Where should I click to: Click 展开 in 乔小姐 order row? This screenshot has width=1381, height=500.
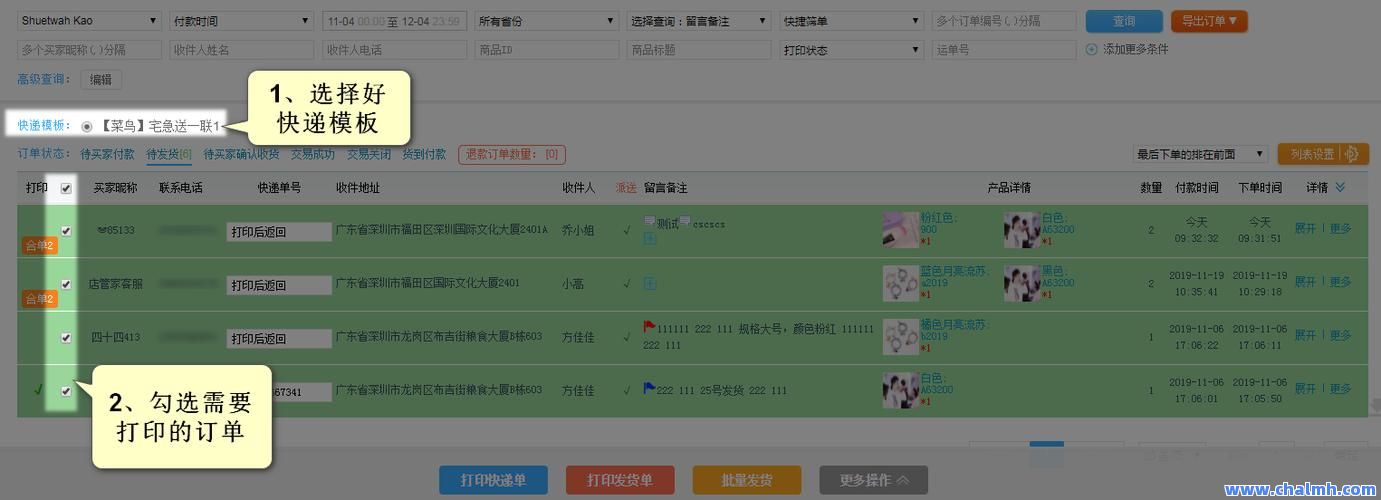(1305, 229)
